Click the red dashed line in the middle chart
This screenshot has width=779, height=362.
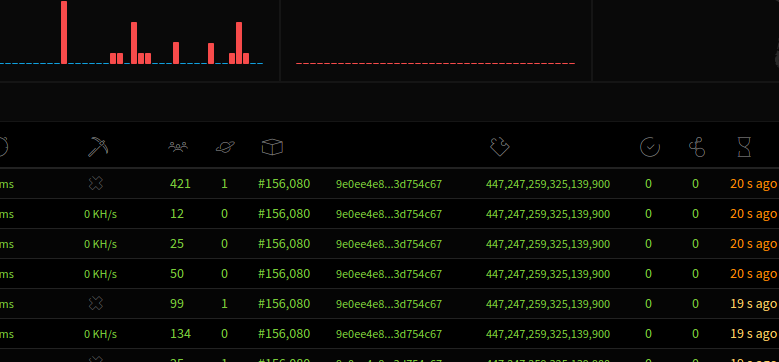(x=435, y=64)
